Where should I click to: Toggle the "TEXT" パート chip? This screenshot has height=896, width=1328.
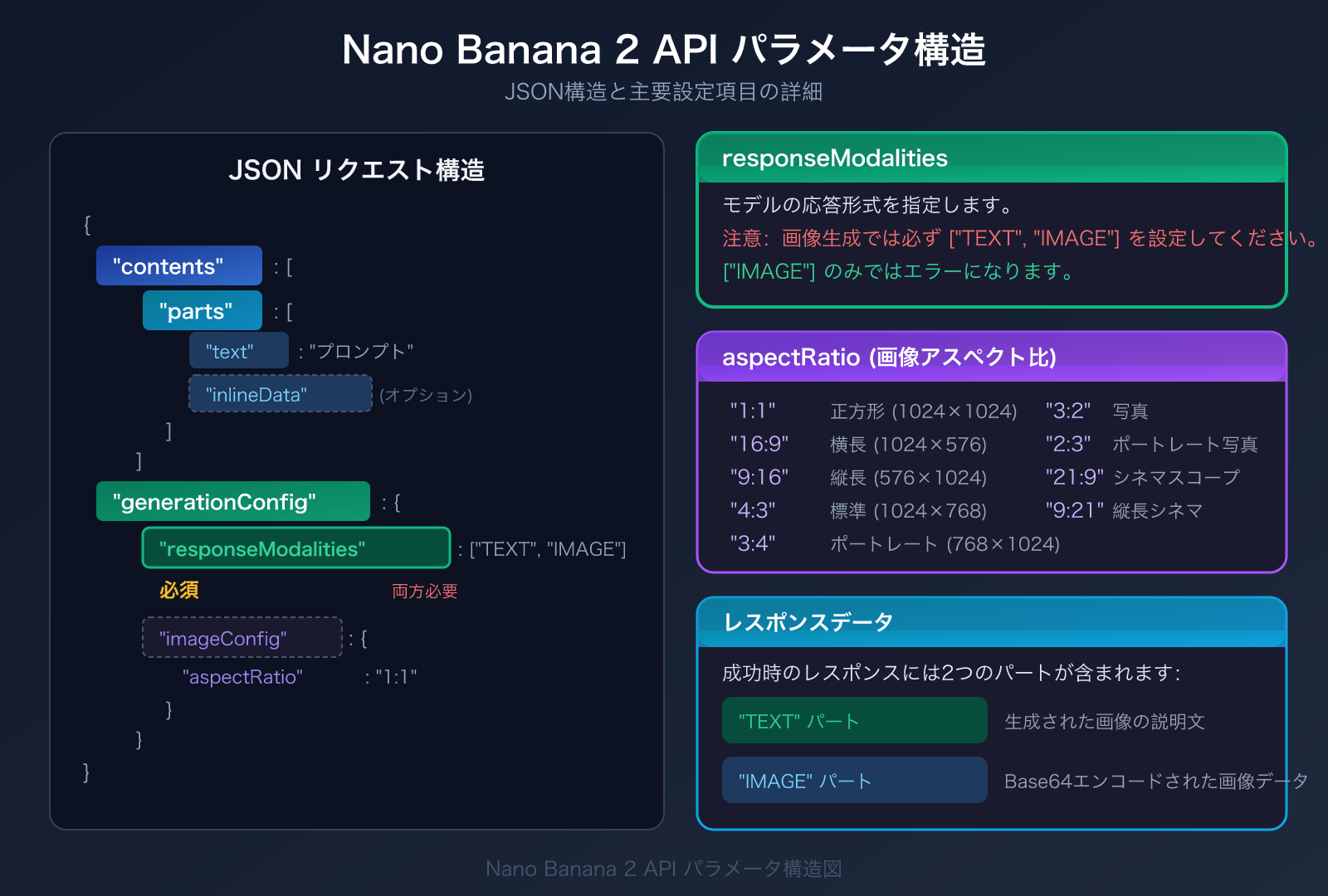[x=853, y=720]
